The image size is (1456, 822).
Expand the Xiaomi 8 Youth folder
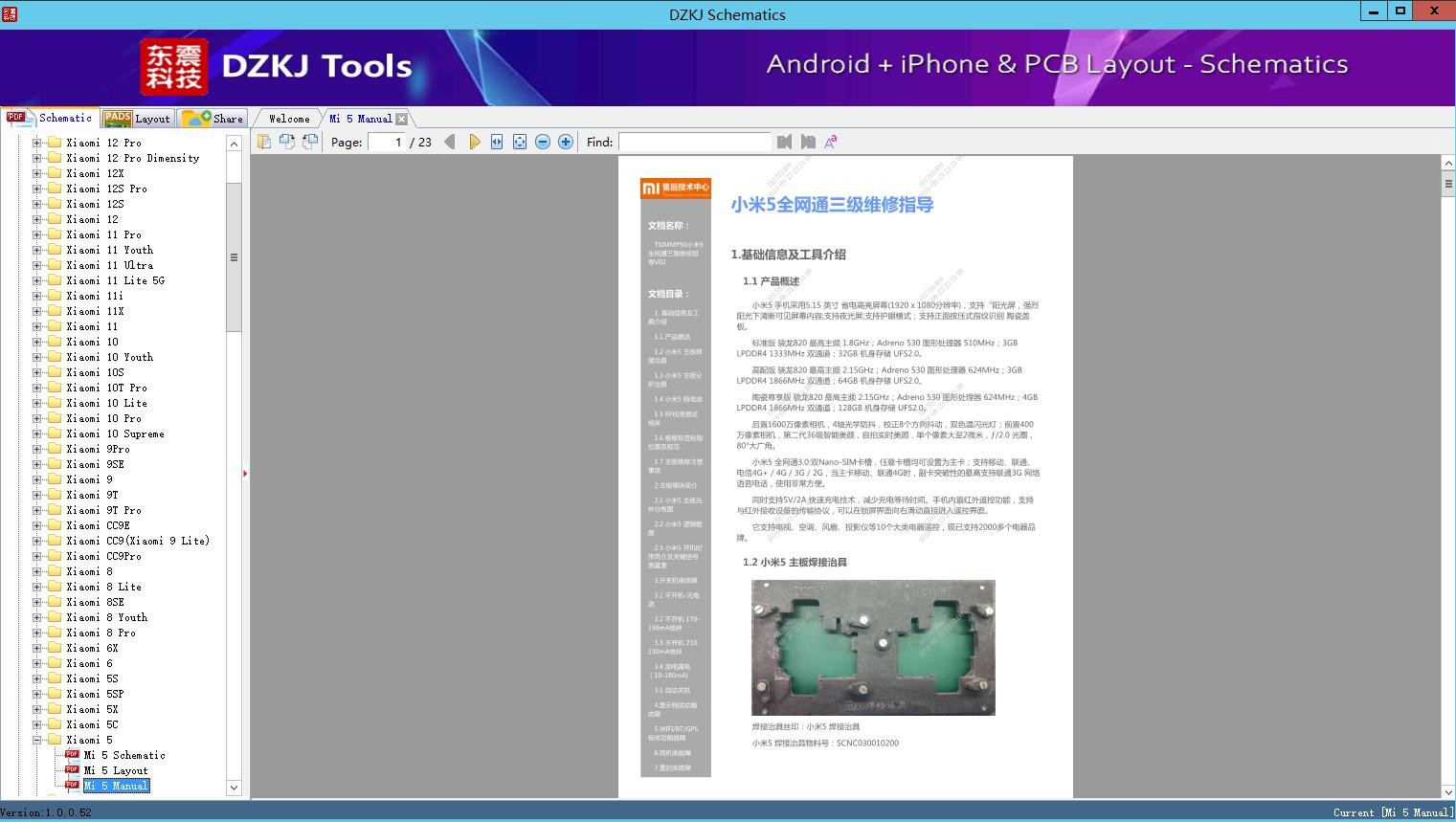(37, 617)
